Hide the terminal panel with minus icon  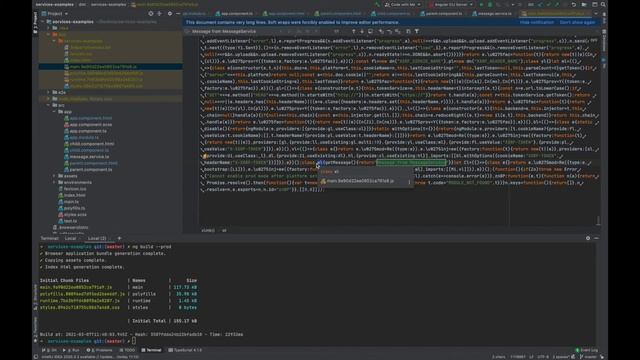coord(596,238)
